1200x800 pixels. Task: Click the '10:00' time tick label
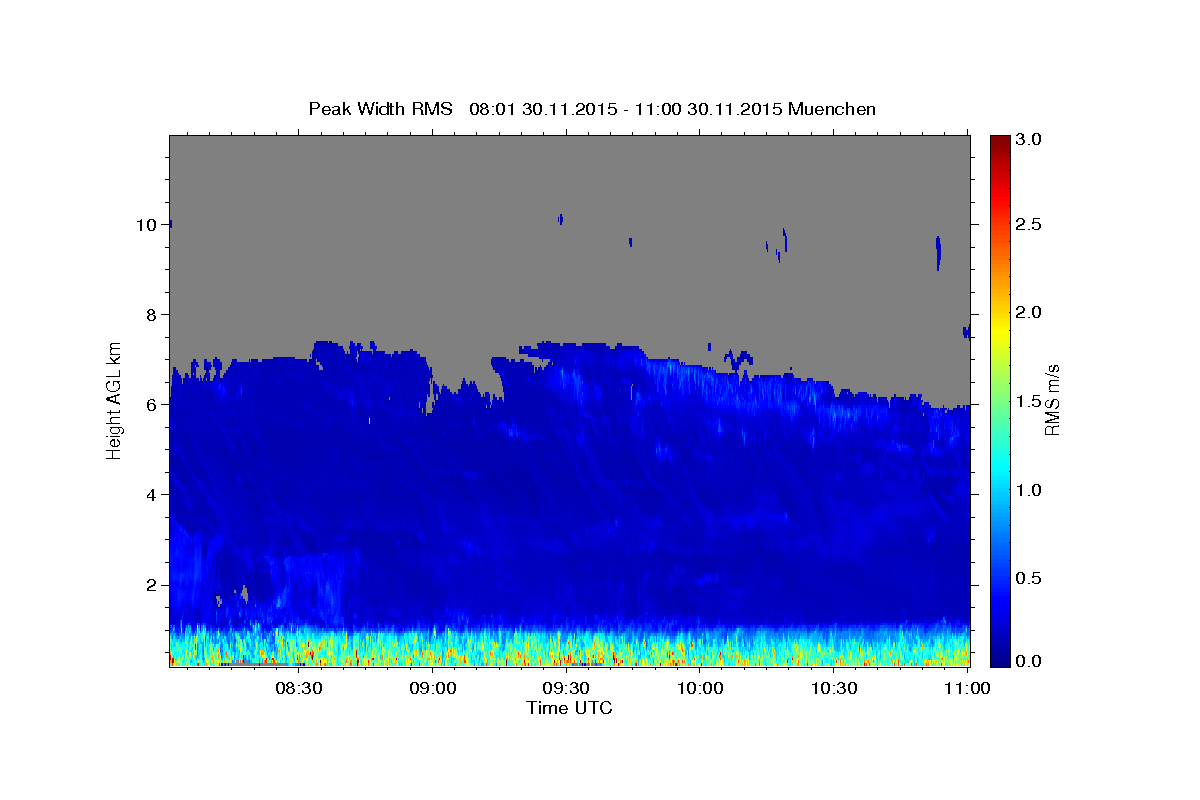[x=700, y=688]
